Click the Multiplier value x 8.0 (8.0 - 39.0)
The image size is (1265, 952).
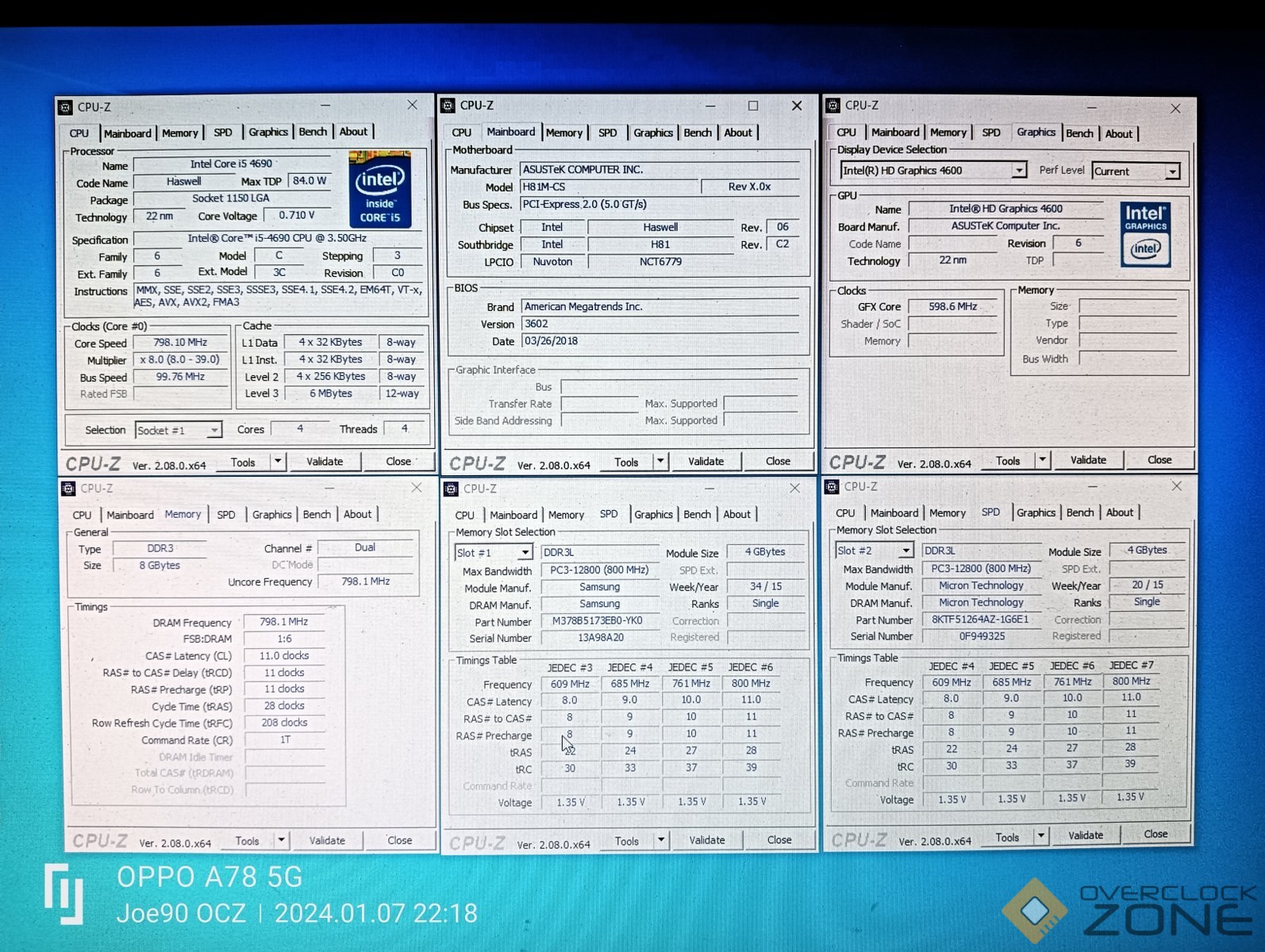click(x=180, y=359)
